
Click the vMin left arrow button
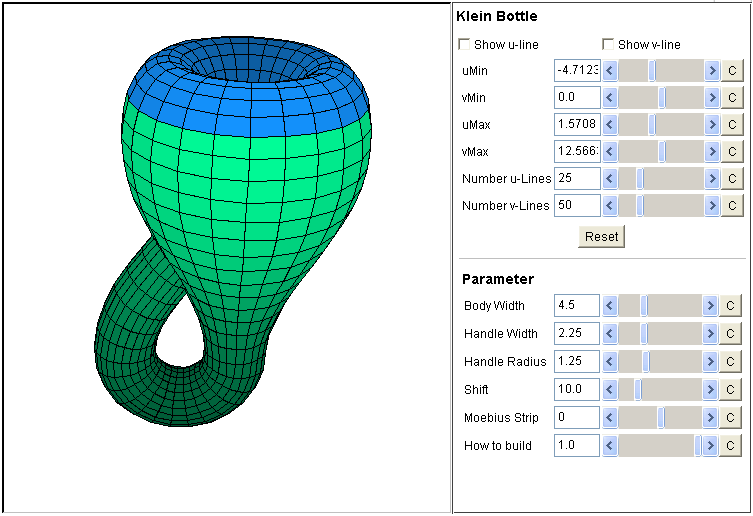pos(610,98)
